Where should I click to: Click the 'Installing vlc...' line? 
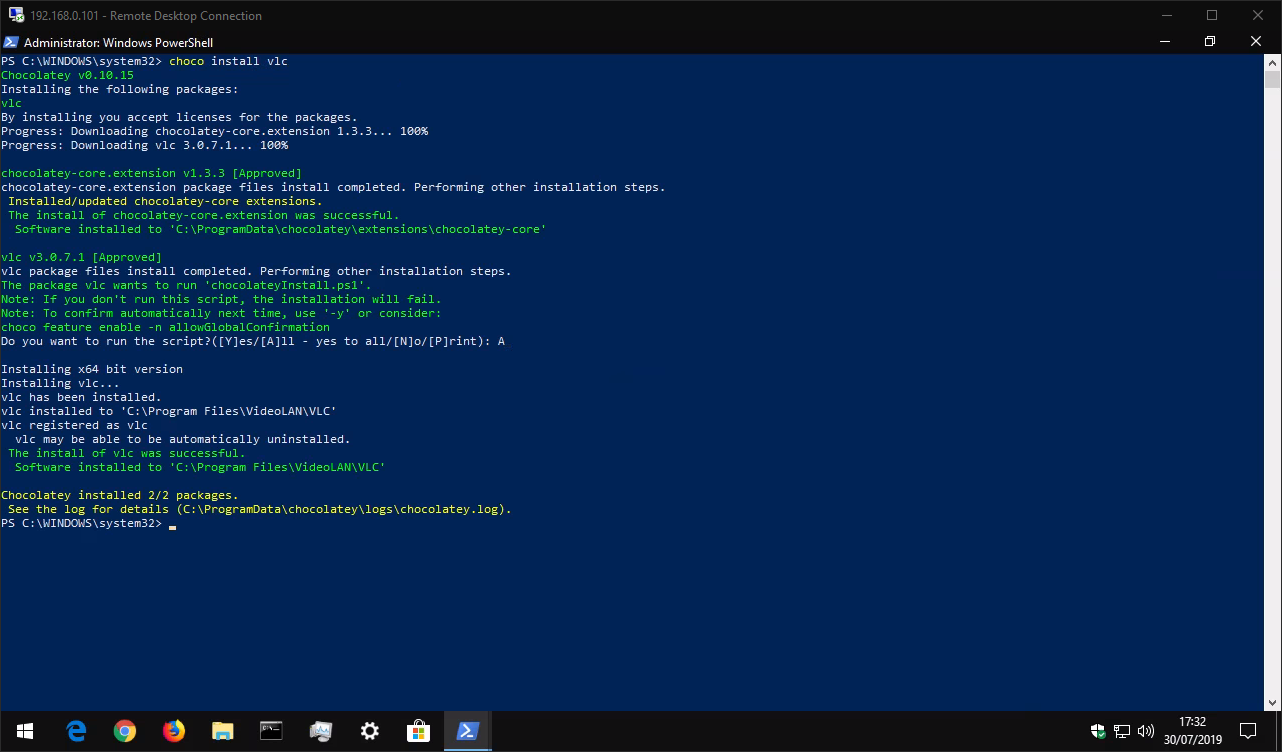click(x=60, y=383)
